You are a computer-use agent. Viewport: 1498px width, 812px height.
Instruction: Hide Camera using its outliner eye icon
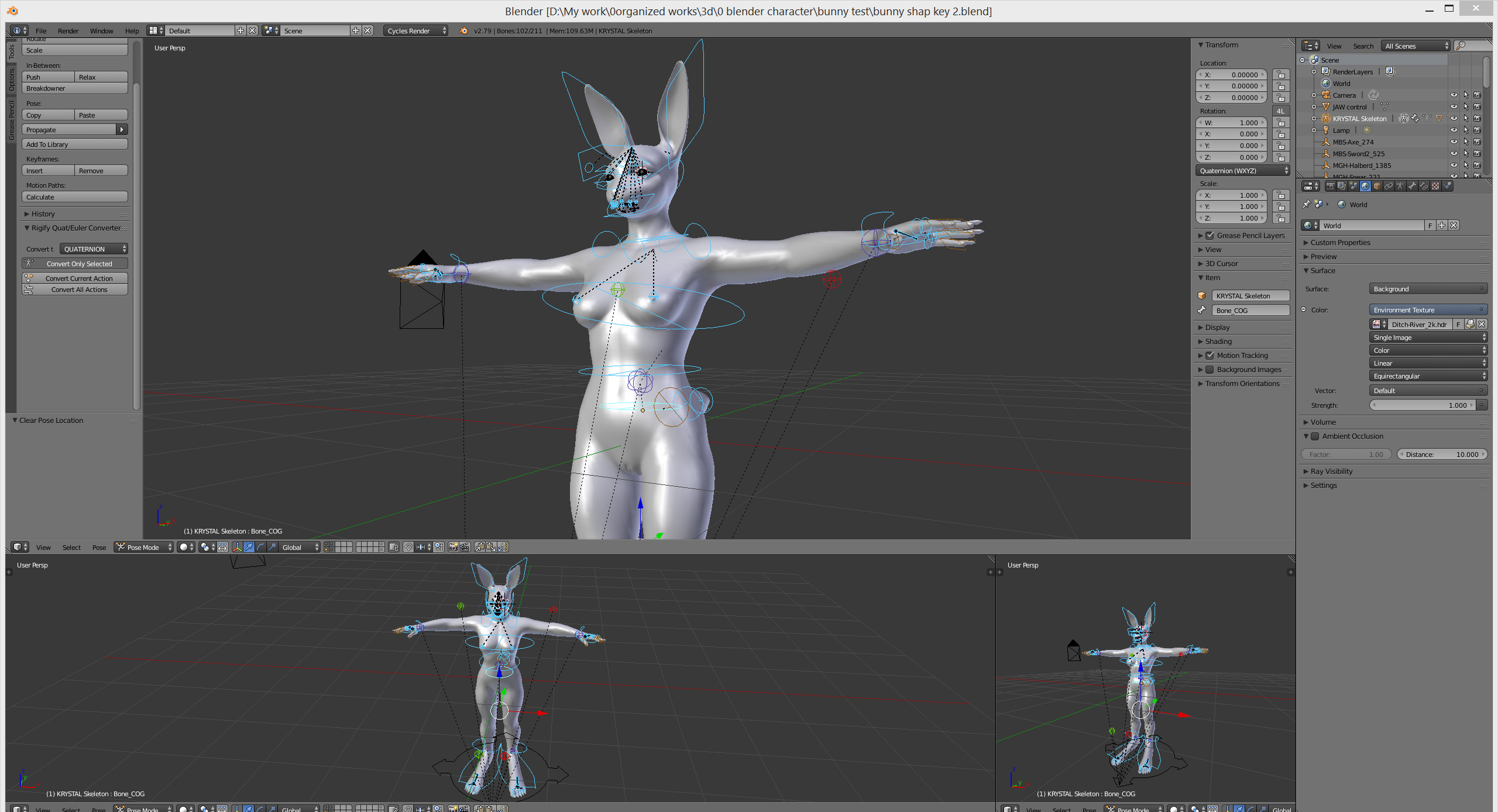pos(1454,95)
